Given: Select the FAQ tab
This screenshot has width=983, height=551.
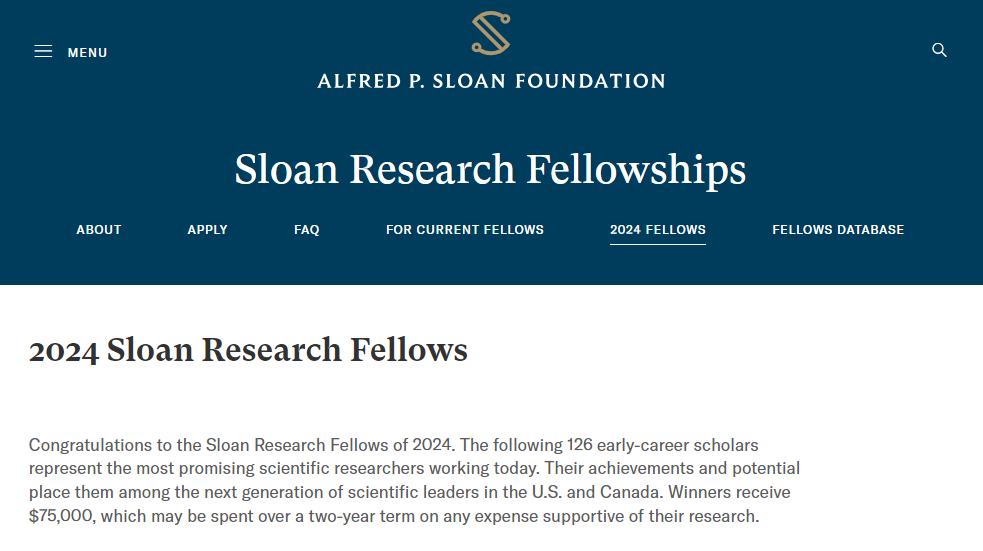Looking at the screenshot, I should pos(307,229).
